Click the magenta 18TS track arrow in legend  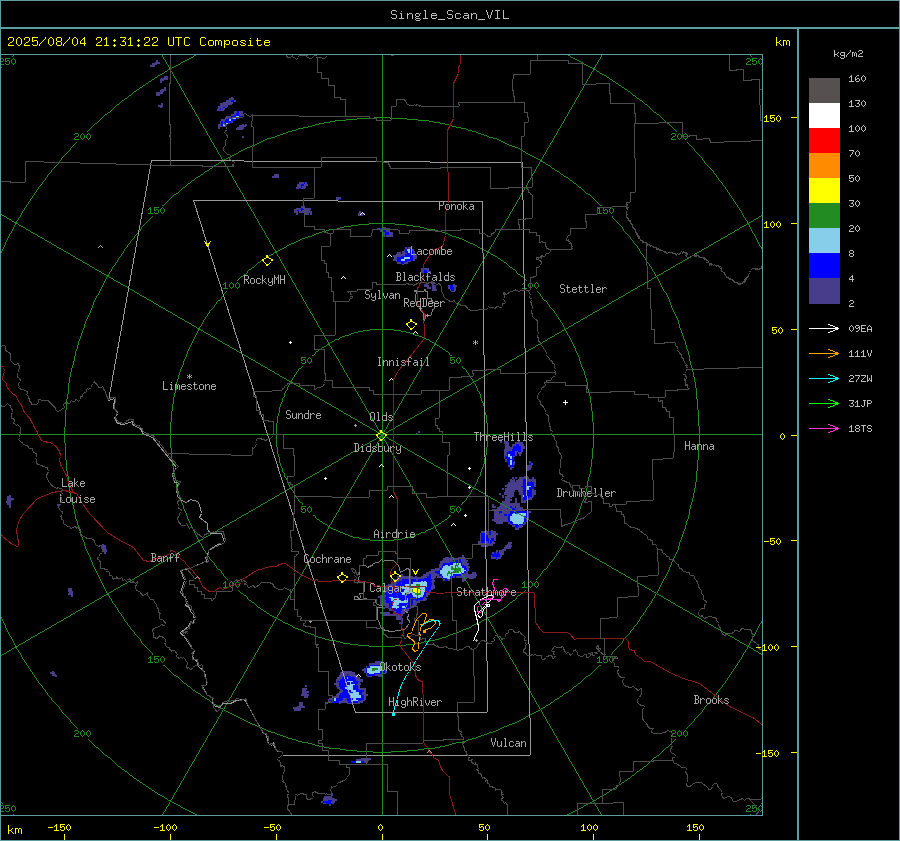[x=824, y=428]
